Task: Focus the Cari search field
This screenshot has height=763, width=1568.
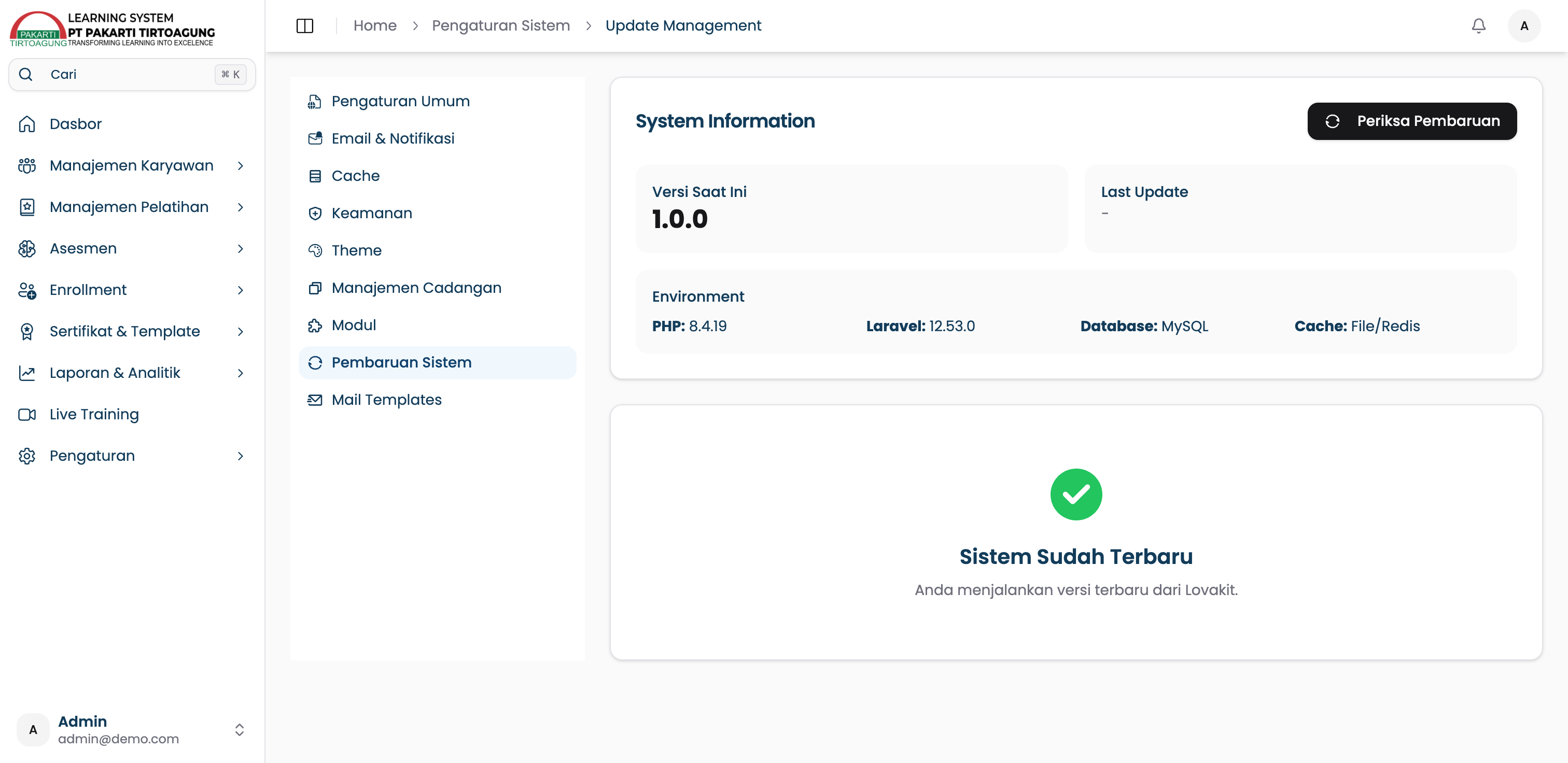Action: click(132, 74)
